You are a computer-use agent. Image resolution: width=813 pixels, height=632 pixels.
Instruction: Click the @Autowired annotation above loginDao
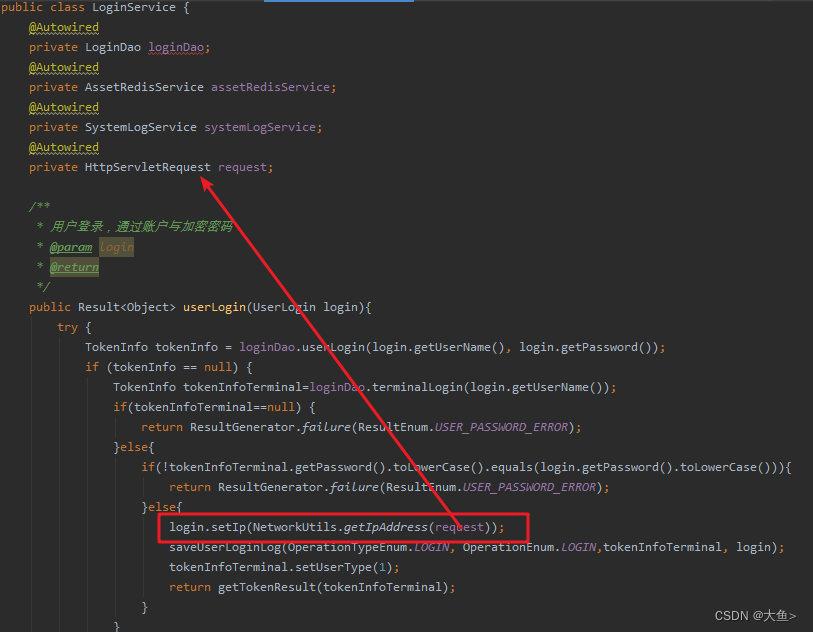click(63, 27)
